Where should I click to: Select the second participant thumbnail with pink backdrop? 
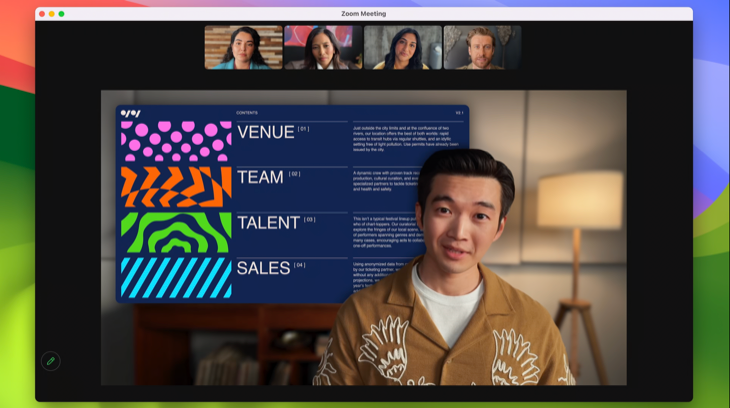[x=322, y=47]
